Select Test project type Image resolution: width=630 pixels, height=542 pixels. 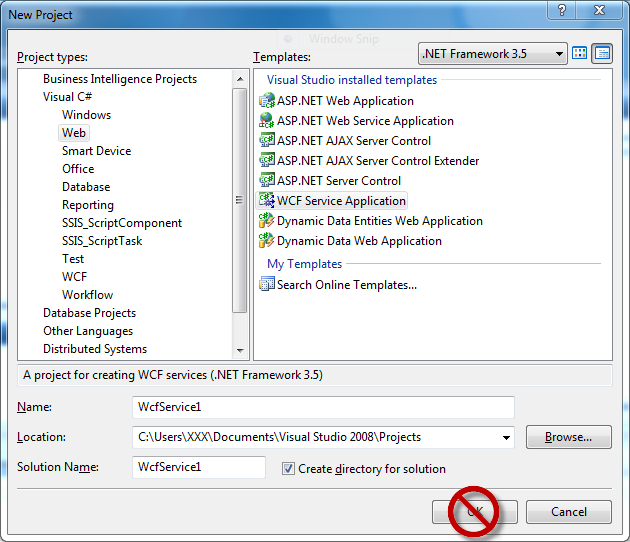click(x=73, y=259)
